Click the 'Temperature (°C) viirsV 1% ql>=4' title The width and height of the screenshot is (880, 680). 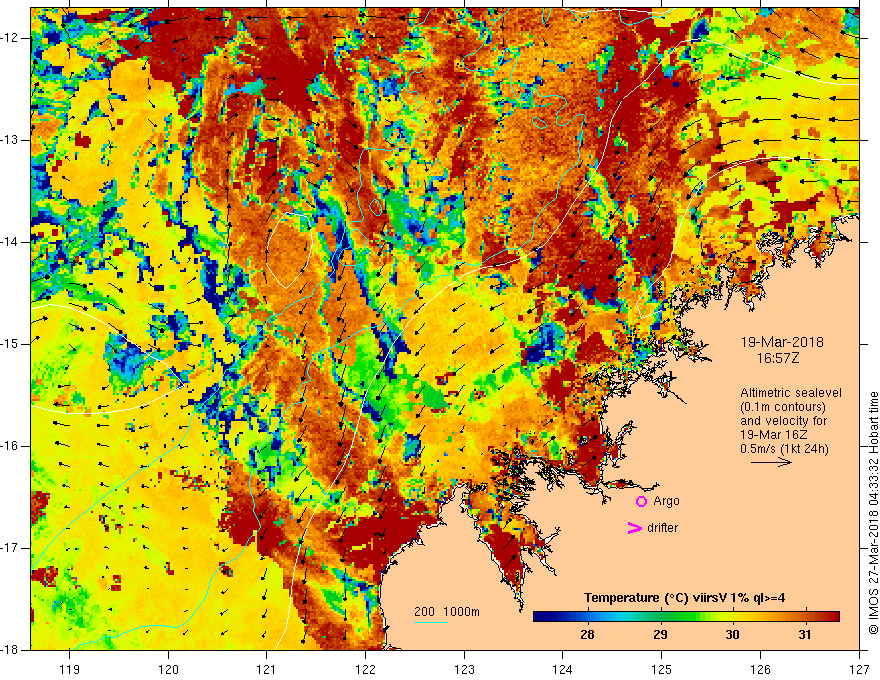685,598
